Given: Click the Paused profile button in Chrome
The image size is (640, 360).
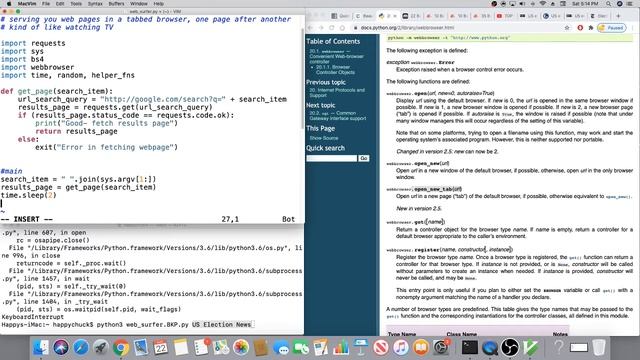Looking at the screenshot, I should 611,28.
